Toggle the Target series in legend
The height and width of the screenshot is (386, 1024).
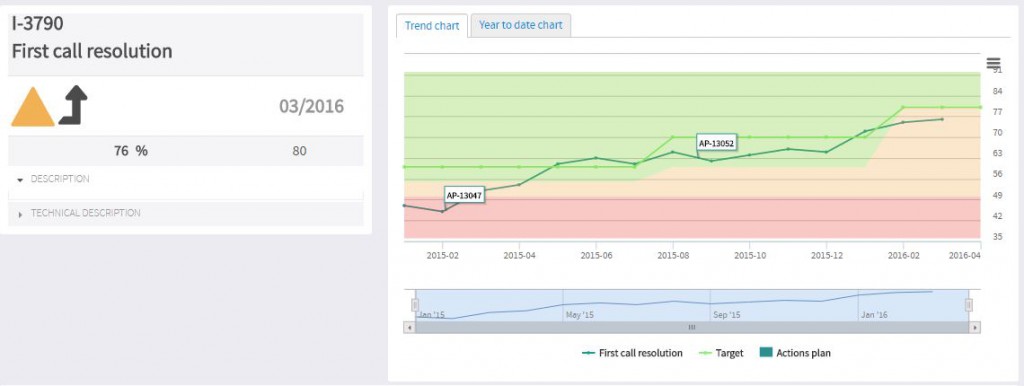721,353
